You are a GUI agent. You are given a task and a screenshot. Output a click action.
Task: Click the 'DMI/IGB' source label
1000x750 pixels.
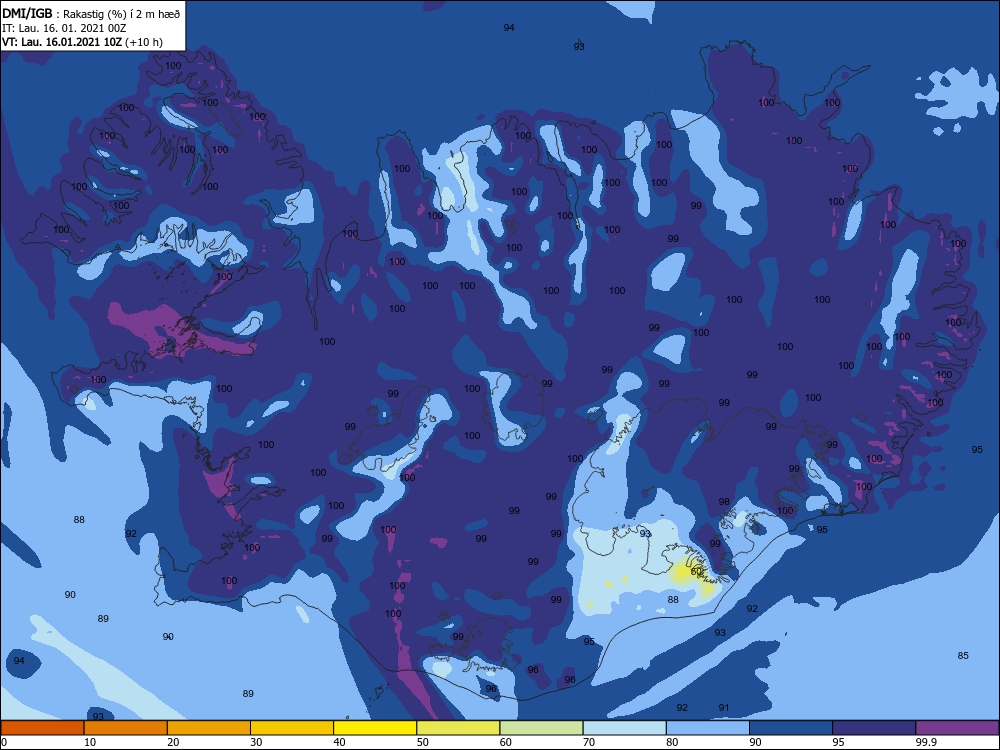pyautogui.click(x=27, y=14)
